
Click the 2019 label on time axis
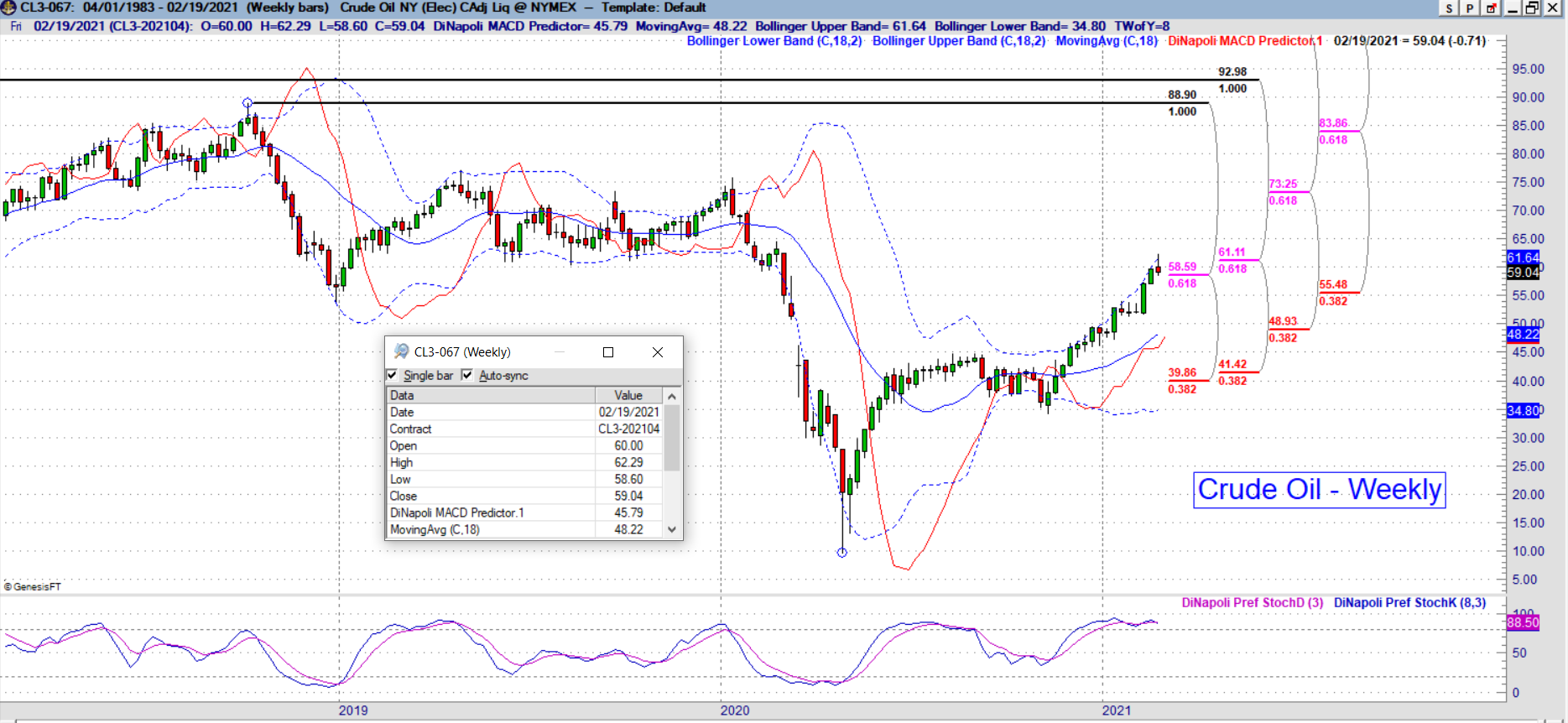(353, 710)
